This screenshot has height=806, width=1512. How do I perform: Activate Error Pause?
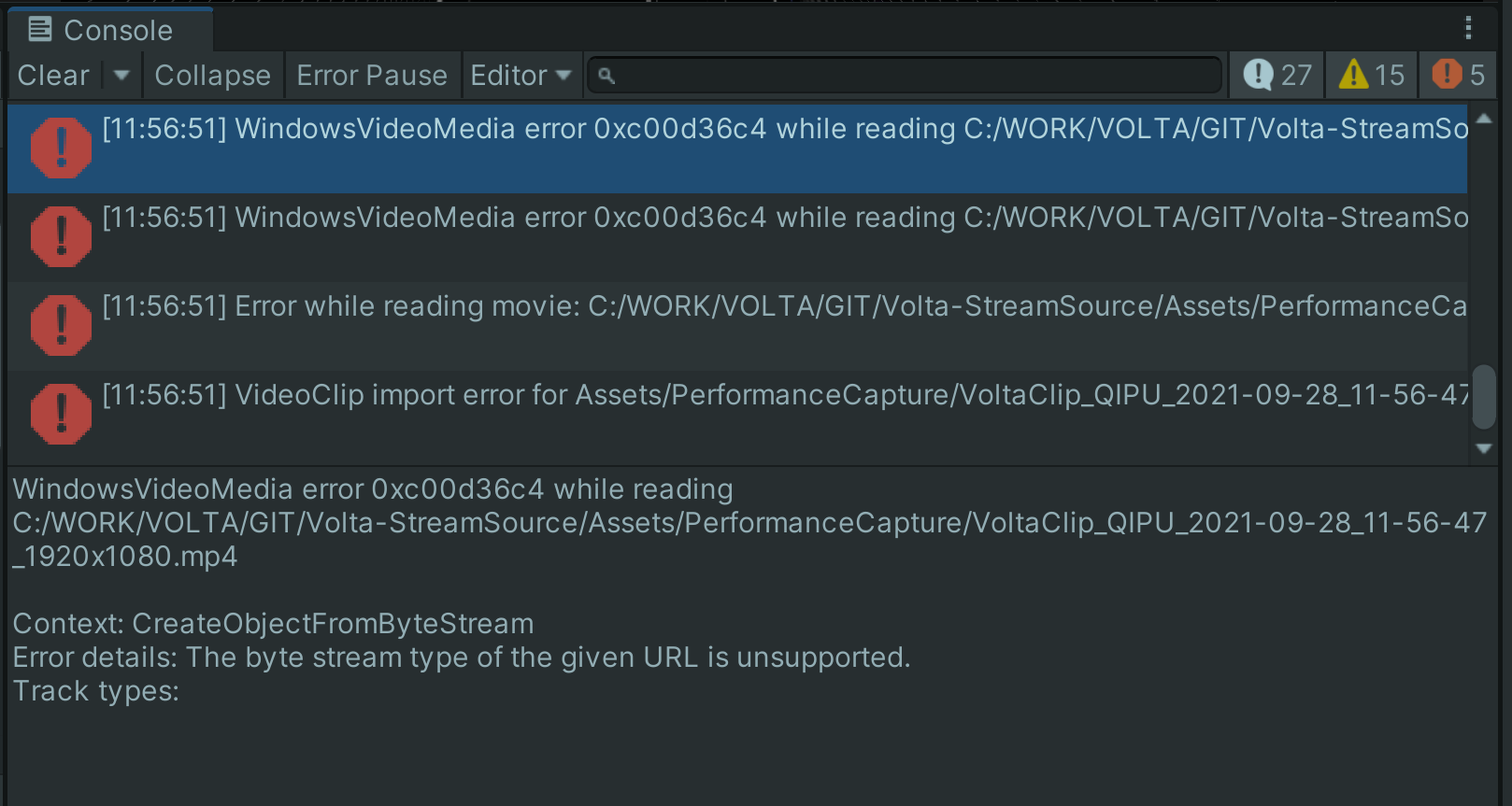pyautogui.click(x=372, y=75)
